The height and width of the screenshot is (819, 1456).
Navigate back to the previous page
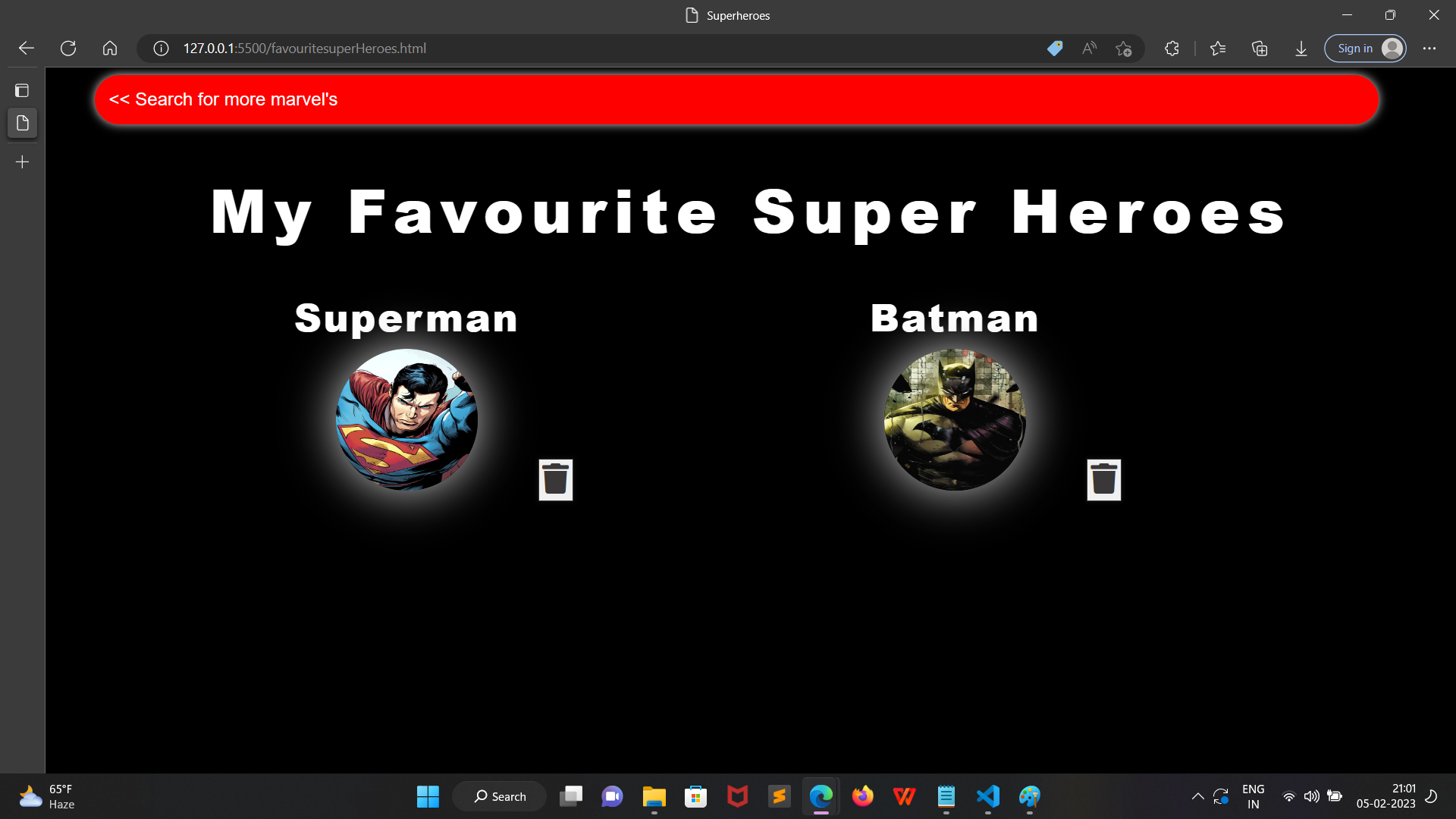[x=26, y=48]
